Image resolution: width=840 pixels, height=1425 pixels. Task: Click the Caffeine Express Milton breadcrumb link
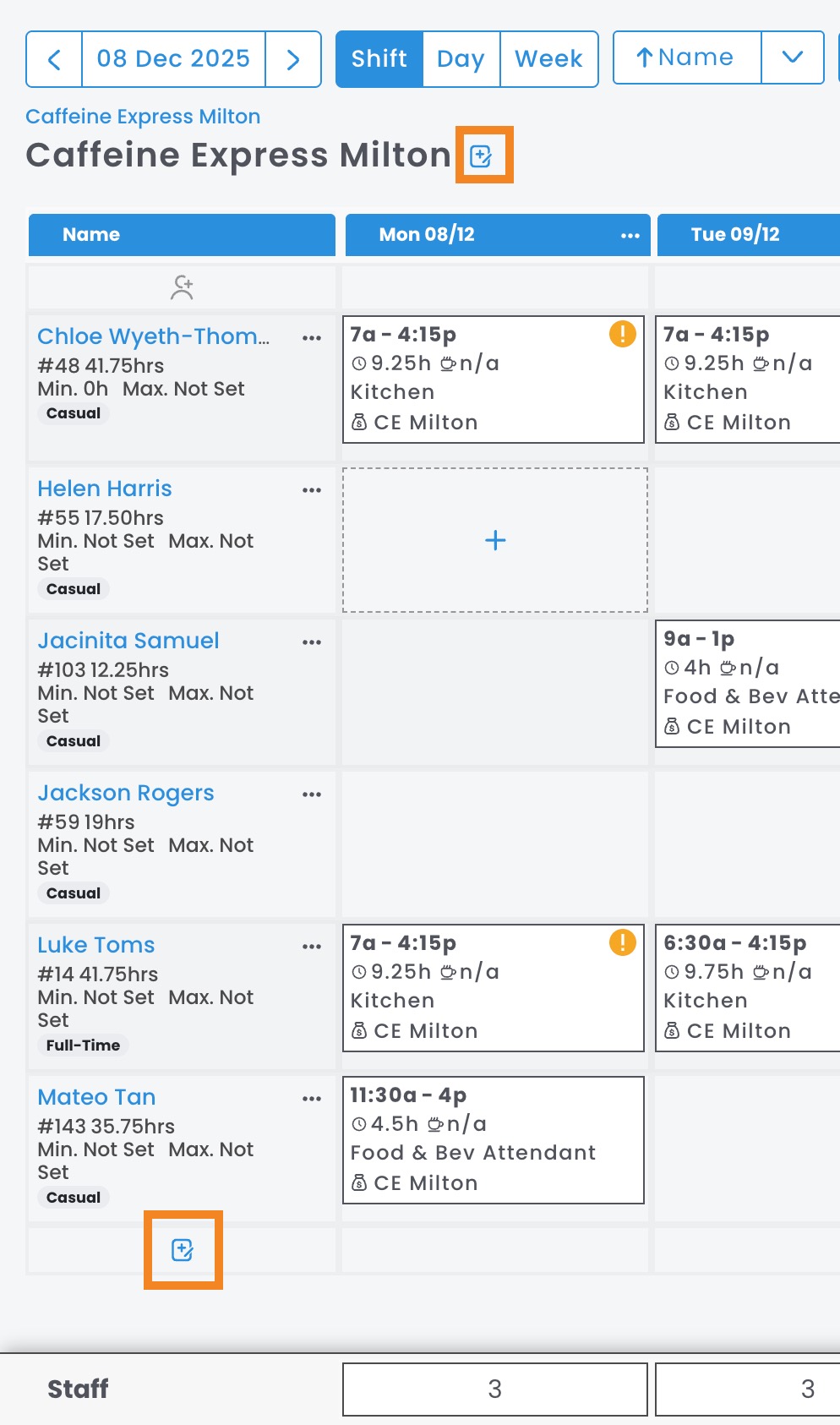coord(143,117)
